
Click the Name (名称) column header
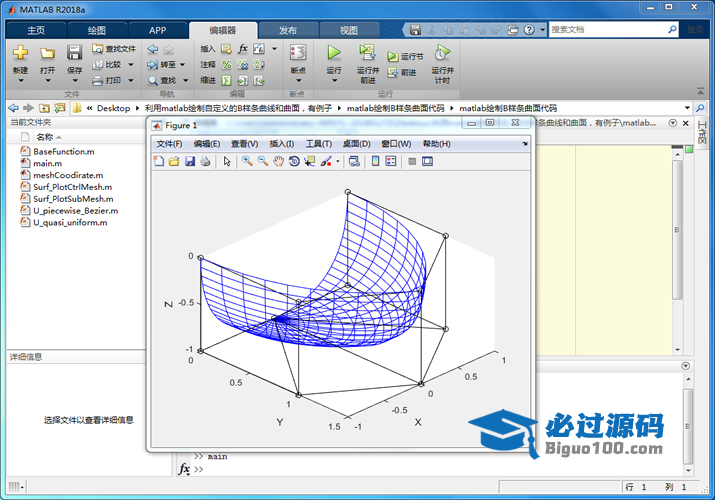(45, 137)
